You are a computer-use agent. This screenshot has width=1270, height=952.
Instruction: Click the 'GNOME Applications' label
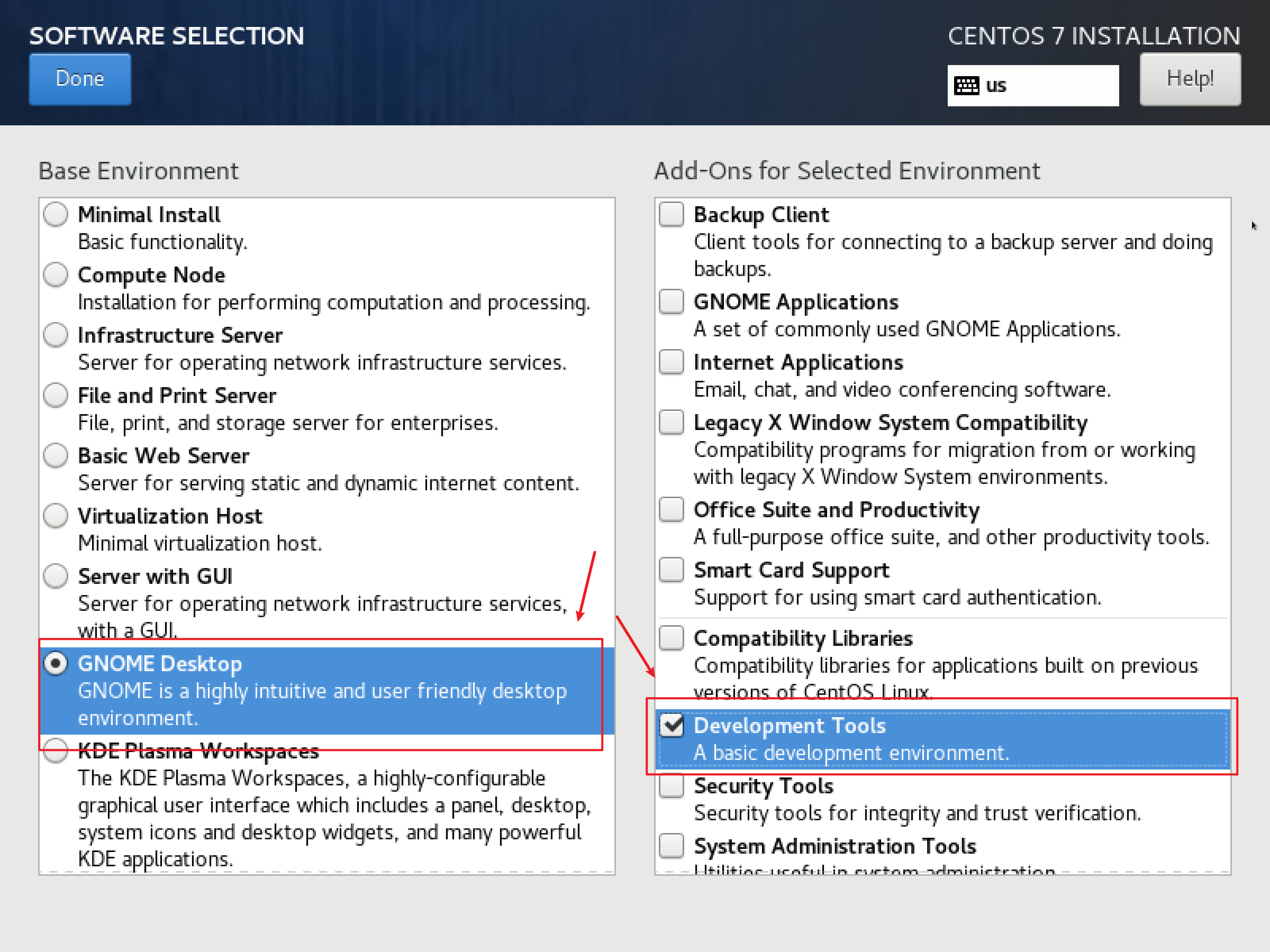click(x=796, y=303)
